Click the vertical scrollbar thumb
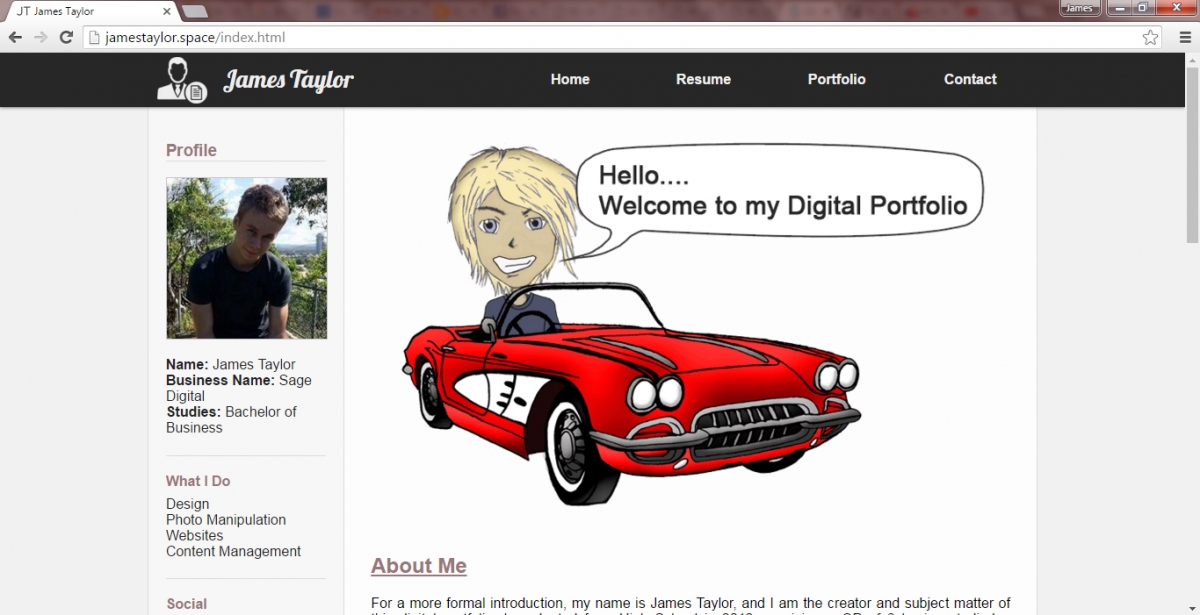Screen dimensions: 1200x615 click(1191, 150)
